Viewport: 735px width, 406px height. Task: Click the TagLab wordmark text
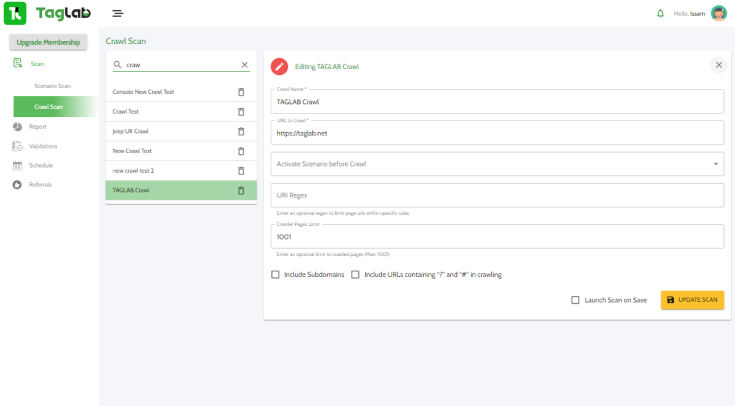pyautogui.click(x=63, y=14)
